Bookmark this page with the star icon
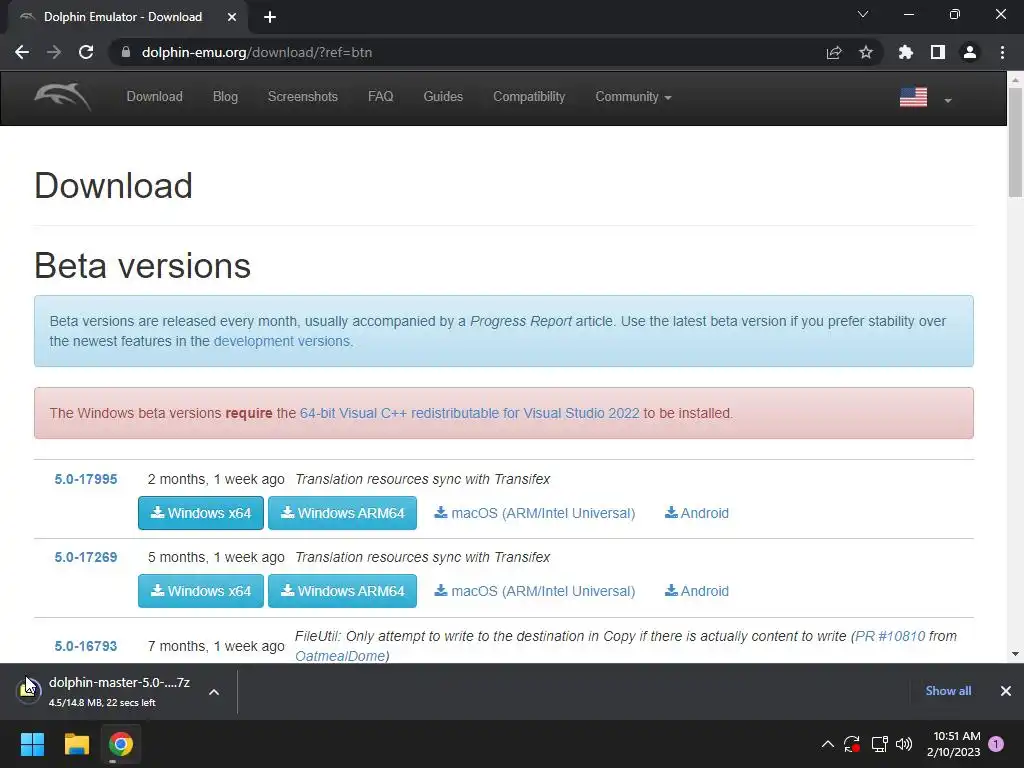Screen dimensions: 1024x768 coord(866,52)
